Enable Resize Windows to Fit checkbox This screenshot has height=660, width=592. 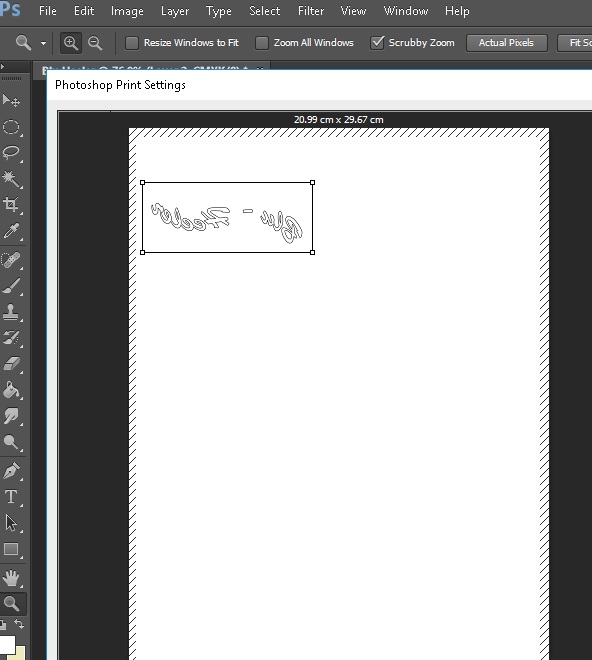pyautogui.click(x=132, y=43)
